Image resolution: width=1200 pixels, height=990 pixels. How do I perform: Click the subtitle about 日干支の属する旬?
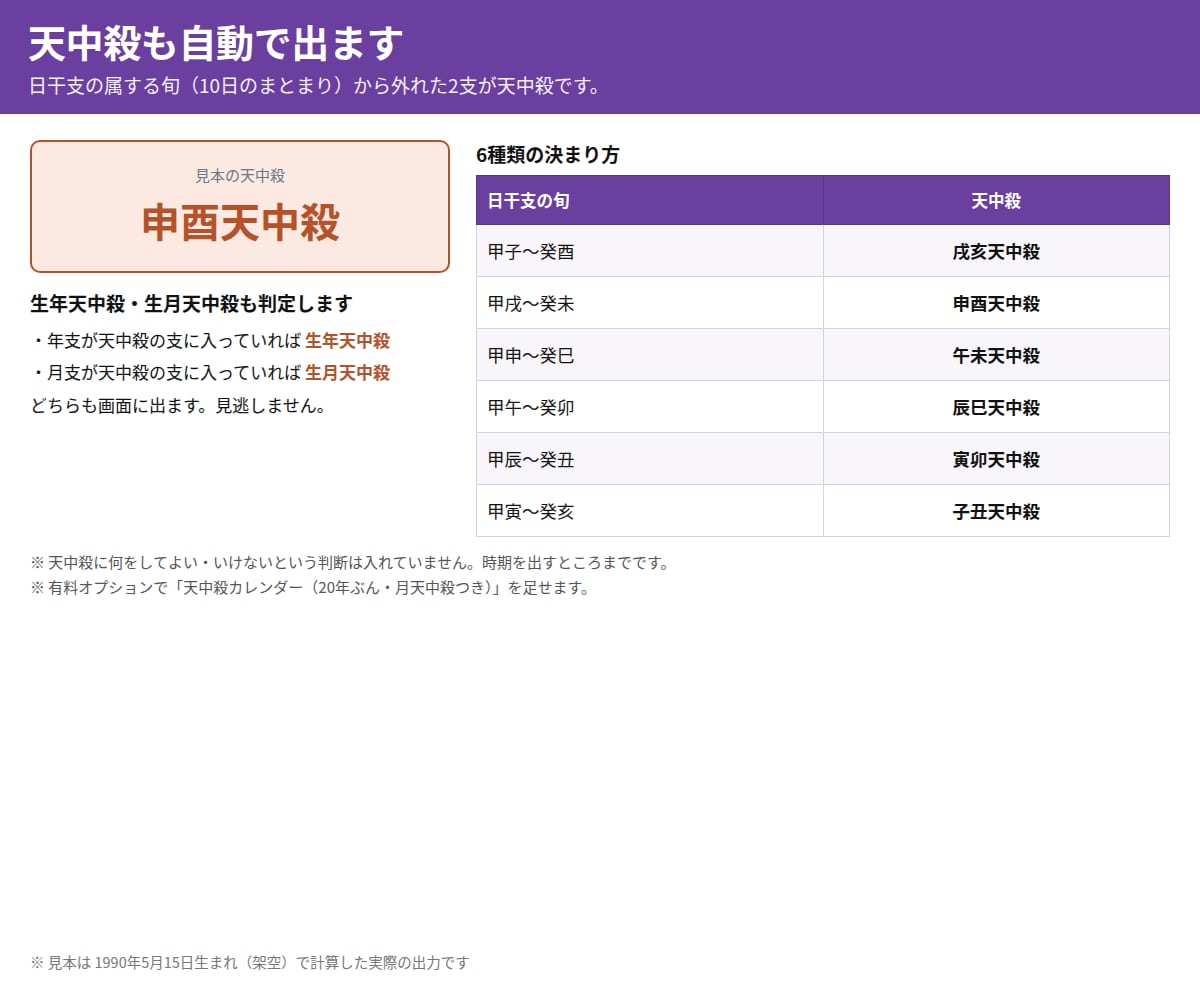[x=316, y=86]
